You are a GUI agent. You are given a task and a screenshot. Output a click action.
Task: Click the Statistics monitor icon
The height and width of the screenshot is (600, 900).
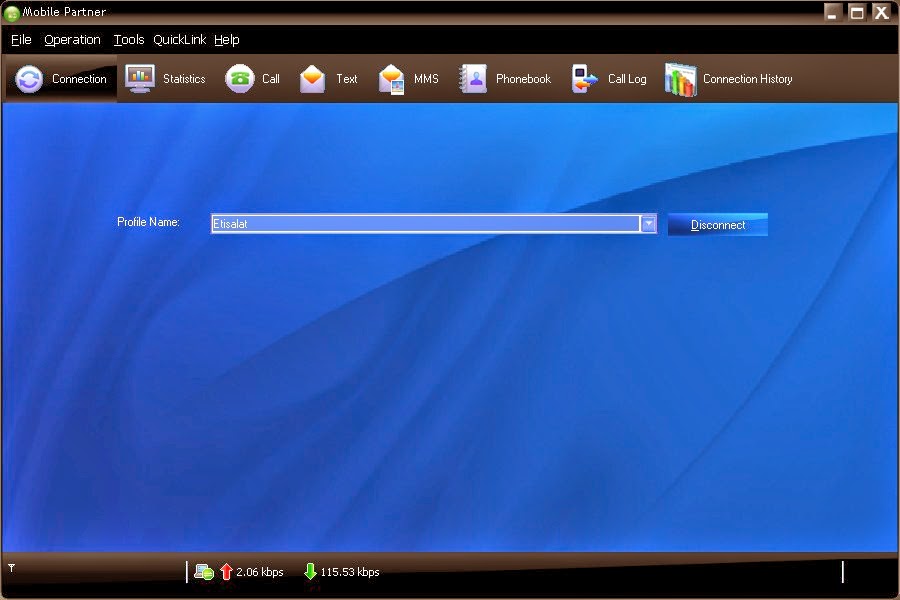pyautogui.click(x=139, y=79)
